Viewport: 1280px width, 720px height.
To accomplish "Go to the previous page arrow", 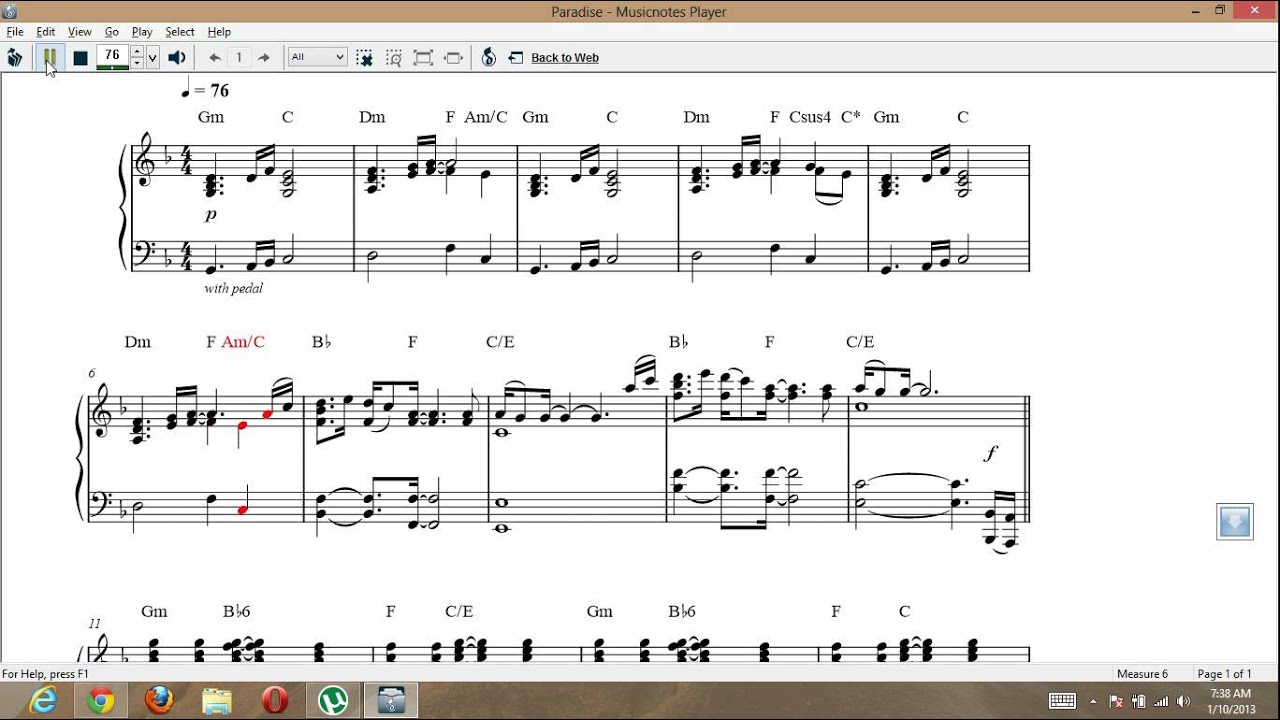I will [214, 58].
